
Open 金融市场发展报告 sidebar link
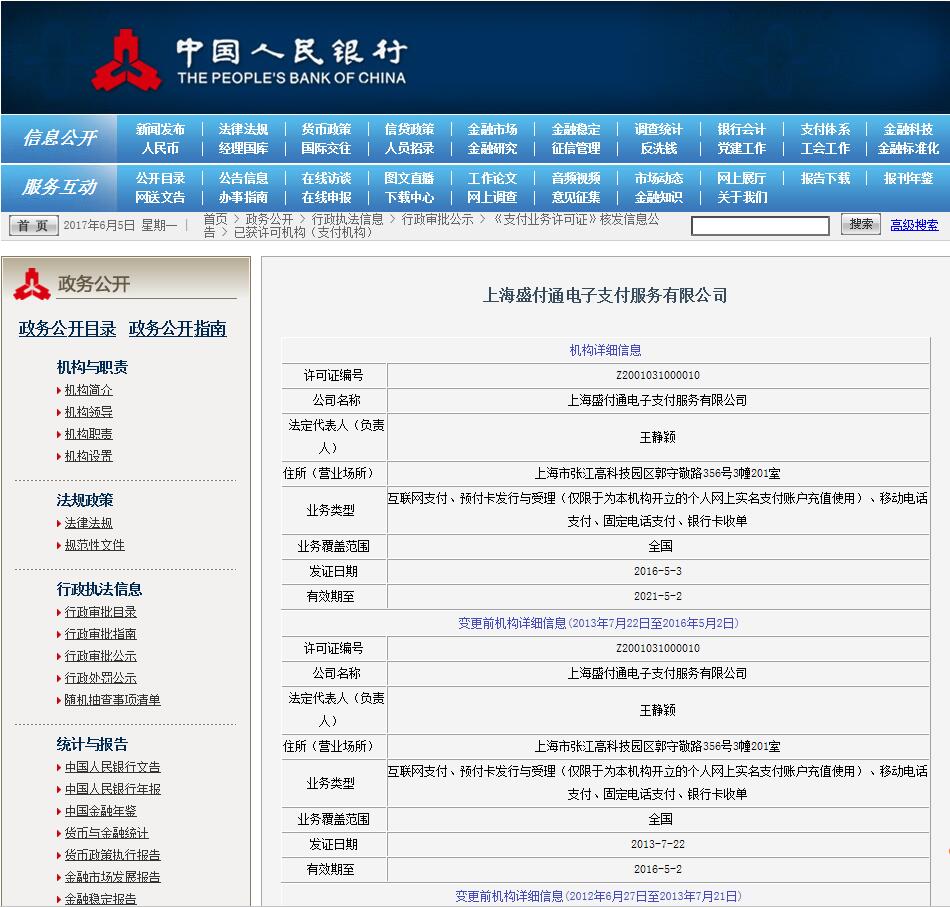point(113,877)
